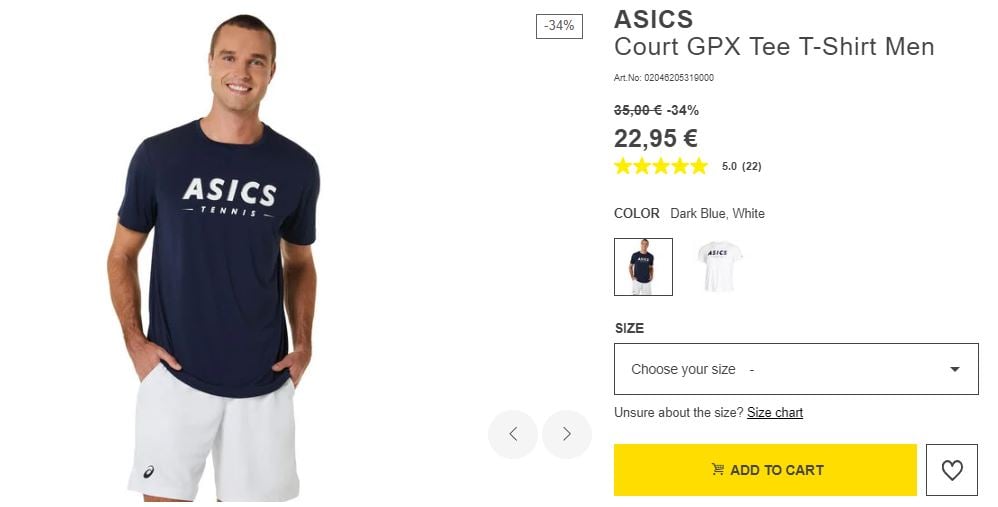Select the Dark Blue color thumbnail

point(643,267)
